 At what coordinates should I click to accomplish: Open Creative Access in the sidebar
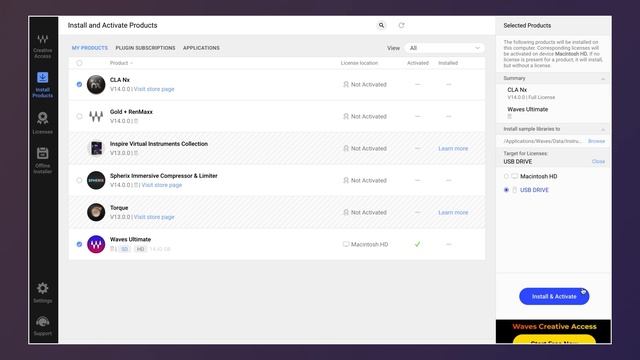pos(42,47)
